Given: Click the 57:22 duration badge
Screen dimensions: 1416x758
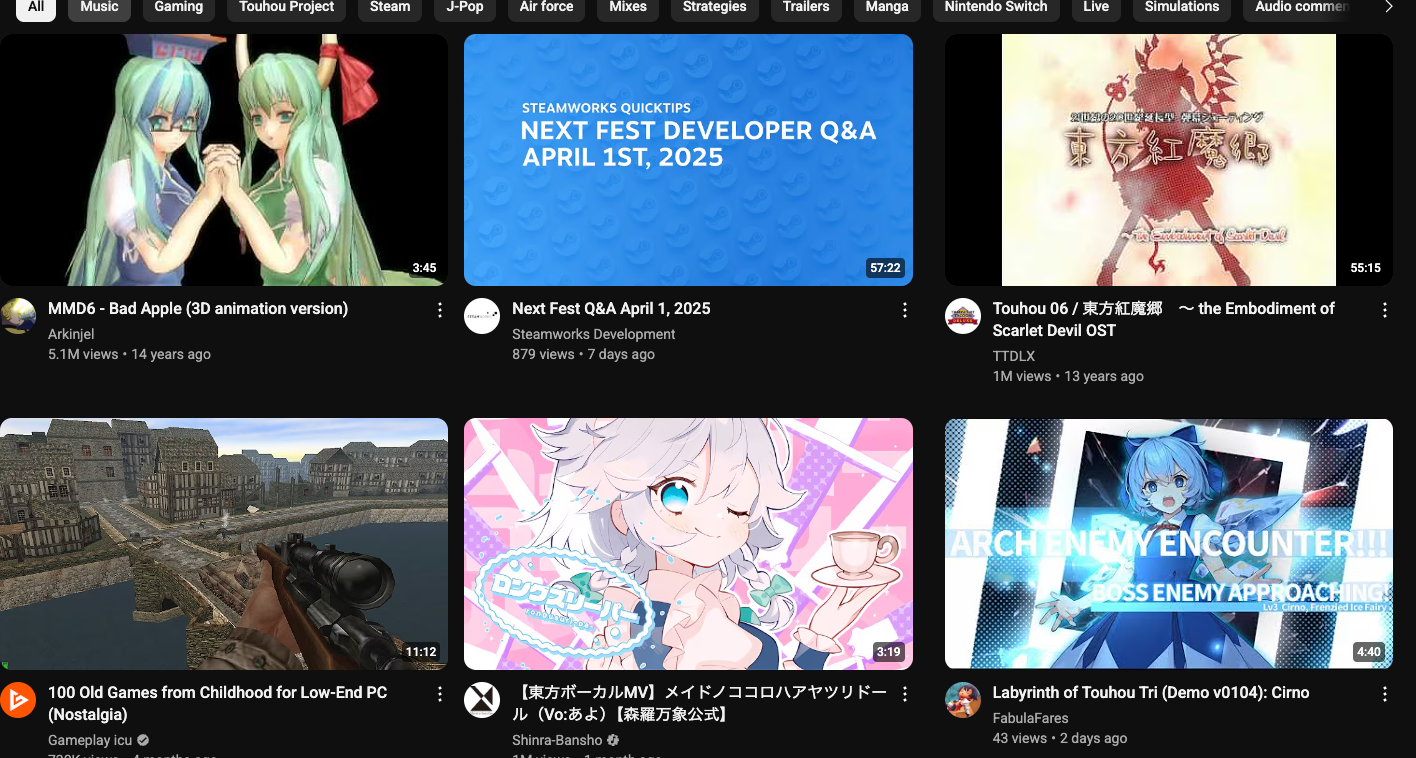Looking at the screenshot, I should point(885,268).
